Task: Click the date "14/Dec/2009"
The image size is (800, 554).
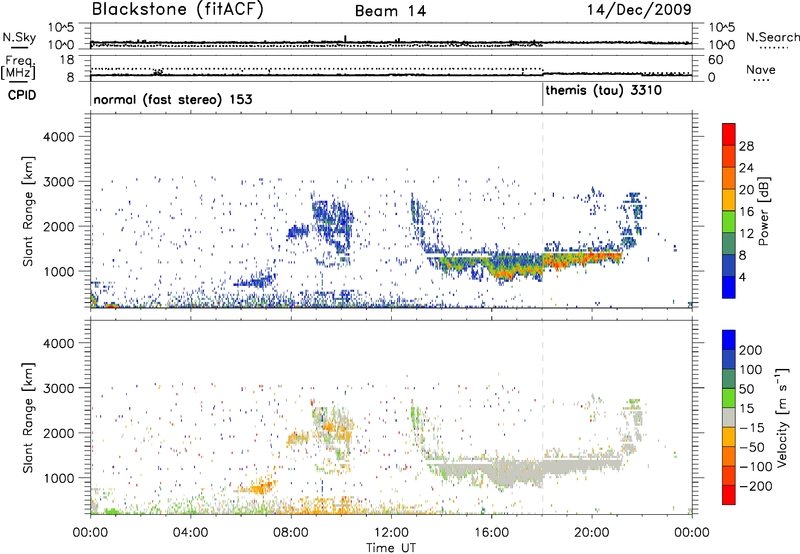Action: click(x=639, y=10)
